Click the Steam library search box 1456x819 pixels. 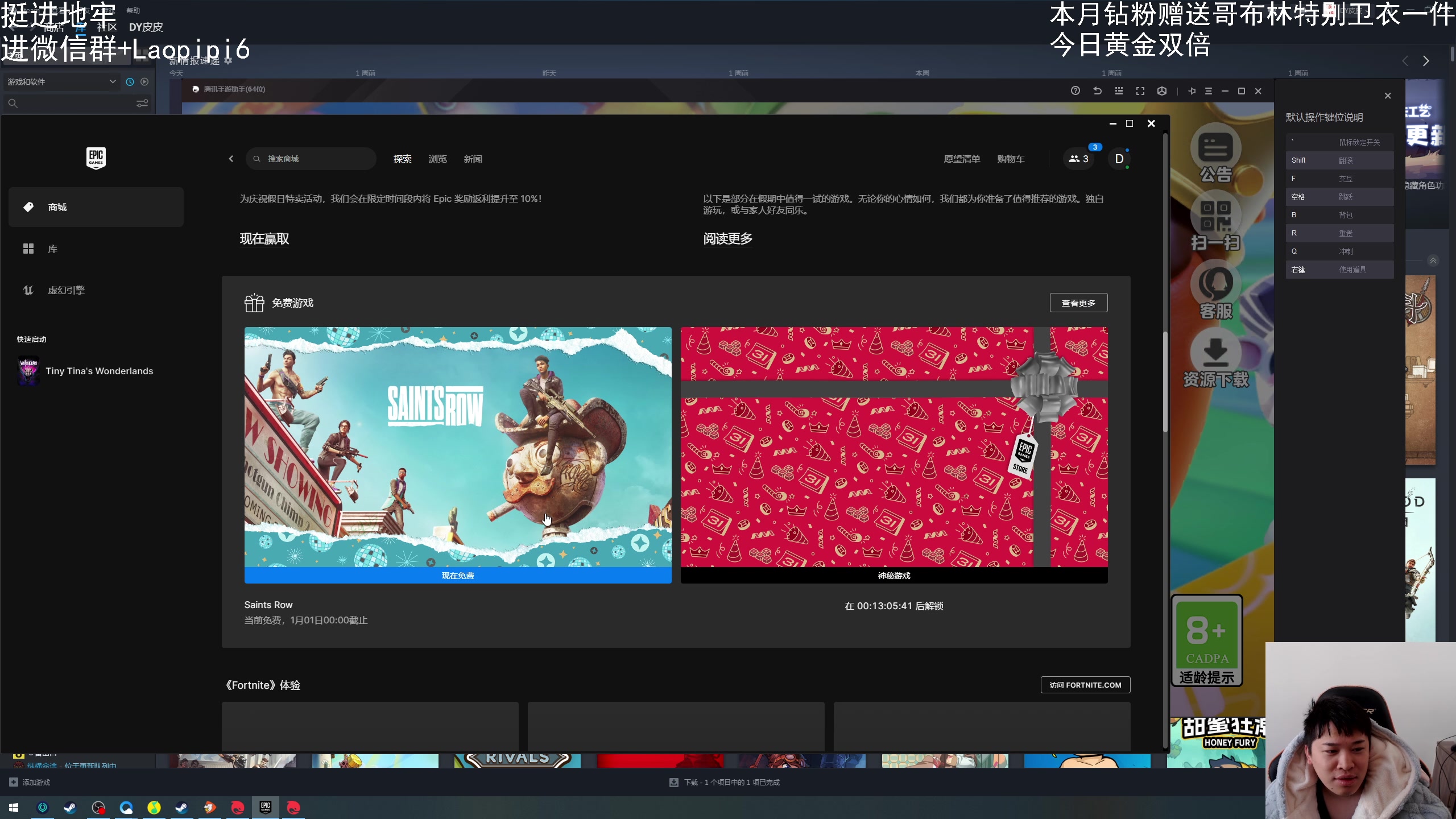78,104
